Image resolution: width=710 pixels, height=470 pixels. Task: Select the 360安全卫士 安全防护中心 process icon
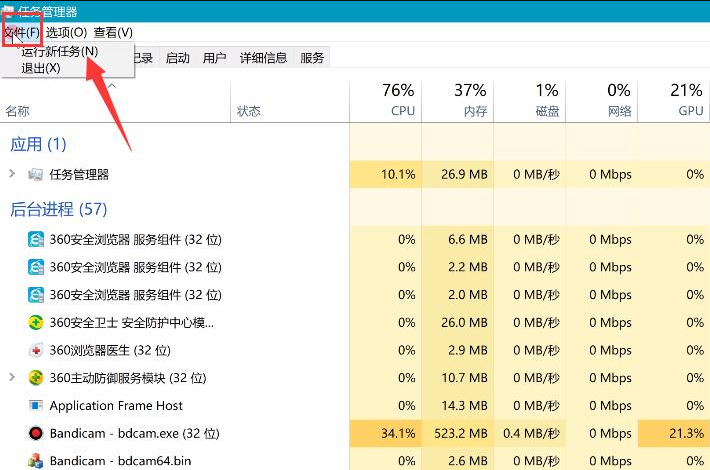click(36, 323)
